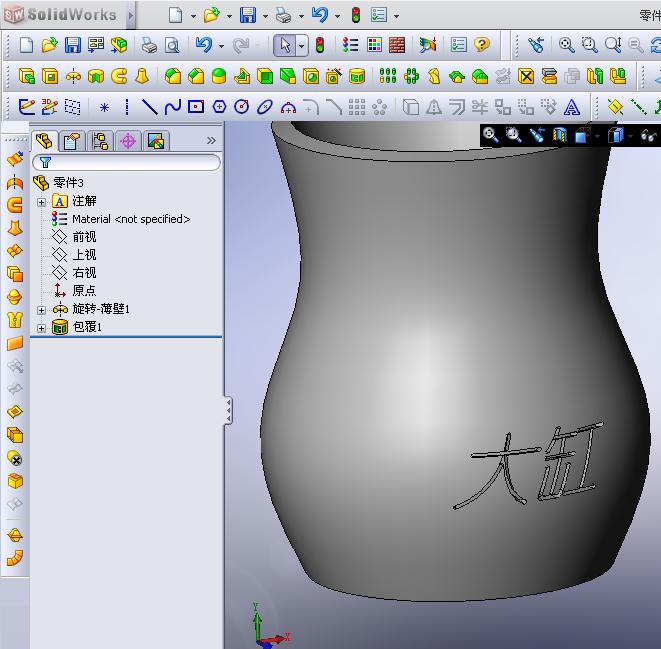Image resolution: width=661 pixels, height=649 pixels.
Task: Open the dropdown next to title-bar New
Action: pos(193,16)
